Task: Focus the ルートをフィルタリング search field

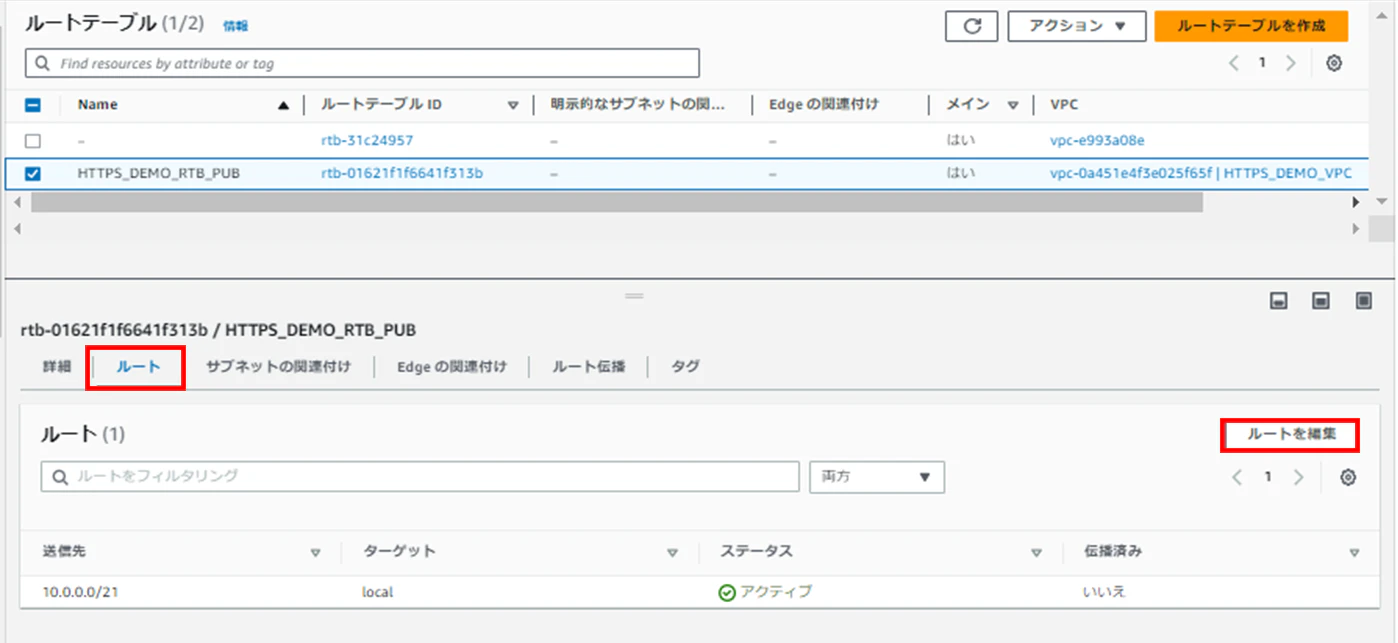Action: coord(420,477)
